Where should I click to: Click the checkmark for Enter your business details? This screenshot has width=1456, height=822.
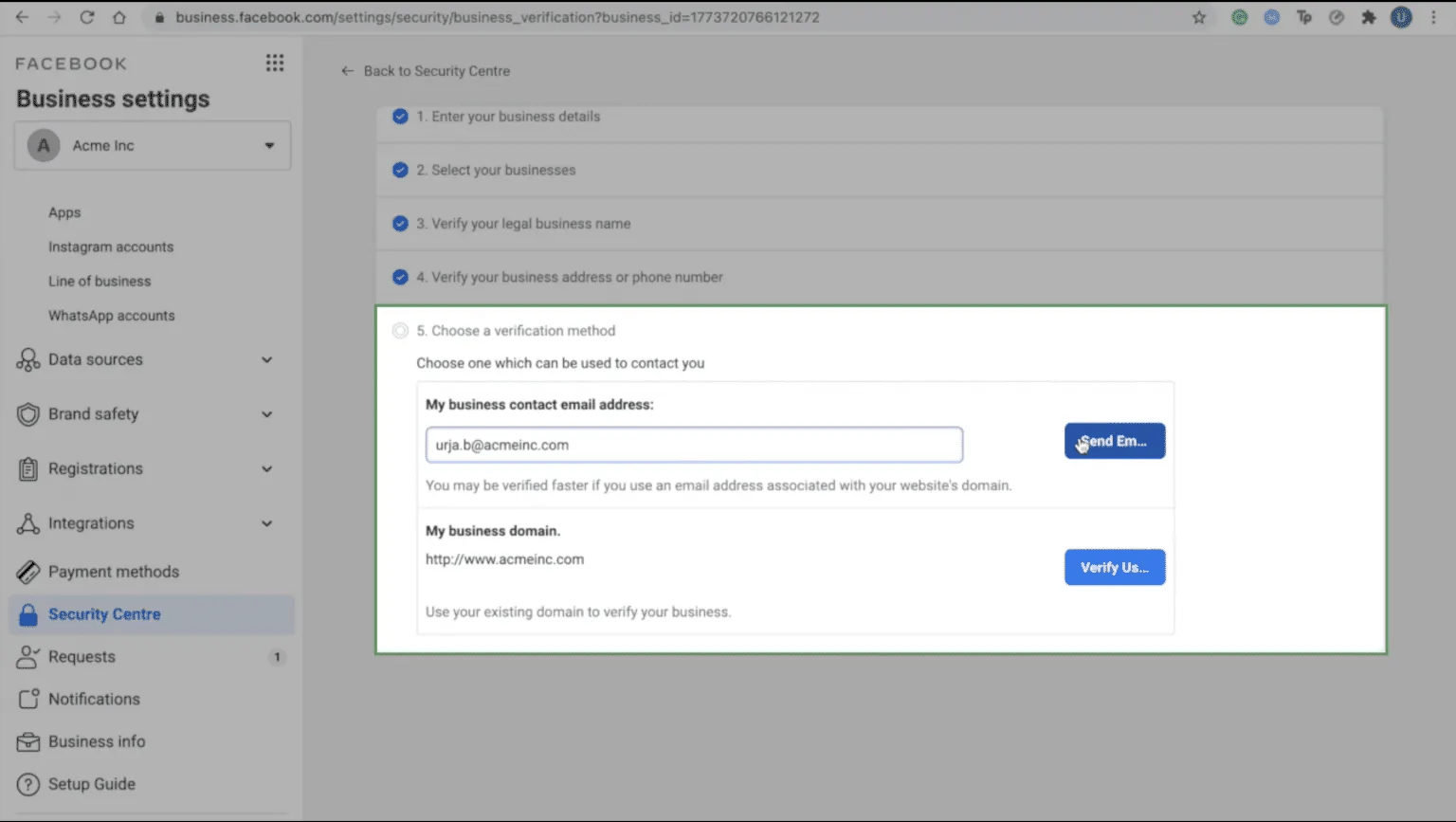(400, 117)
